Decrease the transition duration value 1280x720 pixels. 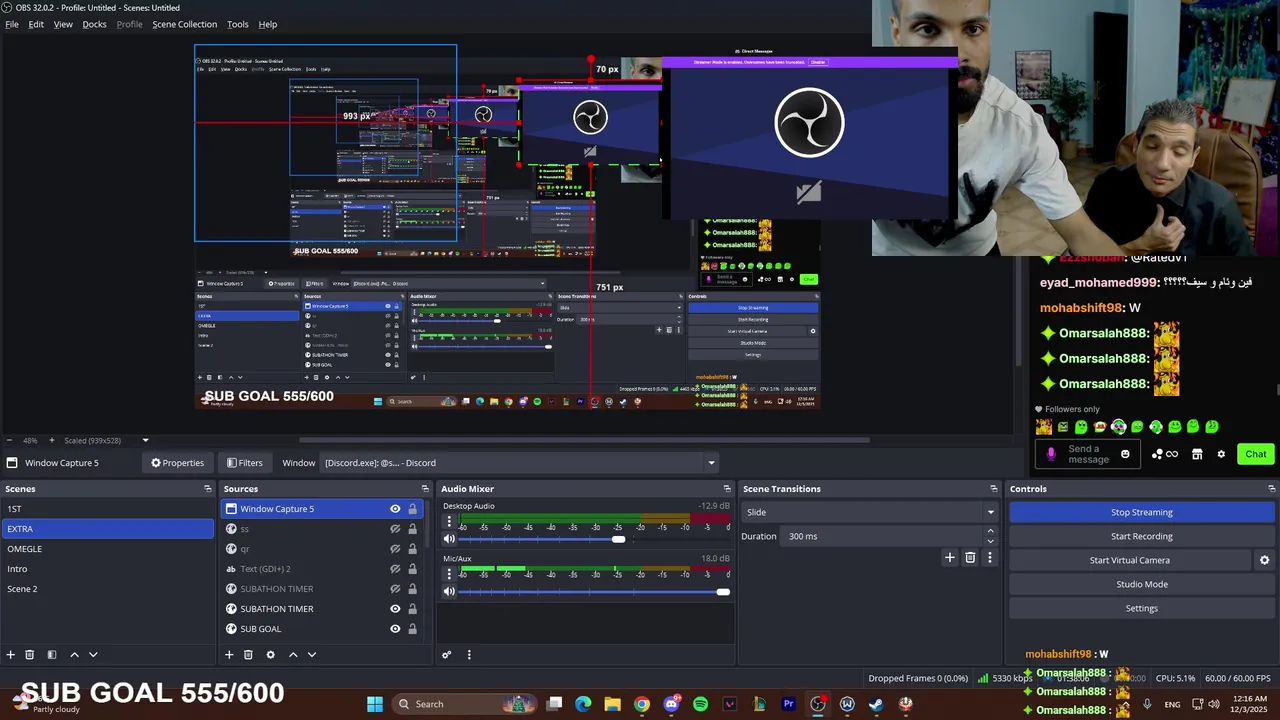[x=991, y=541]
